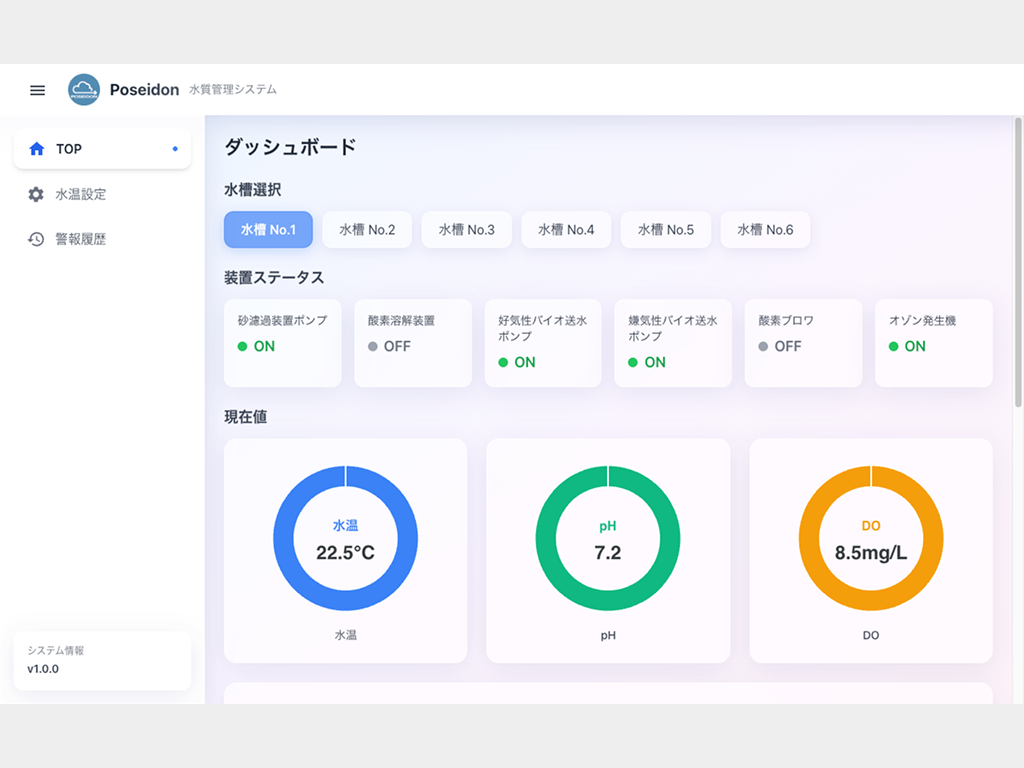Click the 8.5mg/L DO value
This screenshot has height=768, width=1024.
(871, 553)
